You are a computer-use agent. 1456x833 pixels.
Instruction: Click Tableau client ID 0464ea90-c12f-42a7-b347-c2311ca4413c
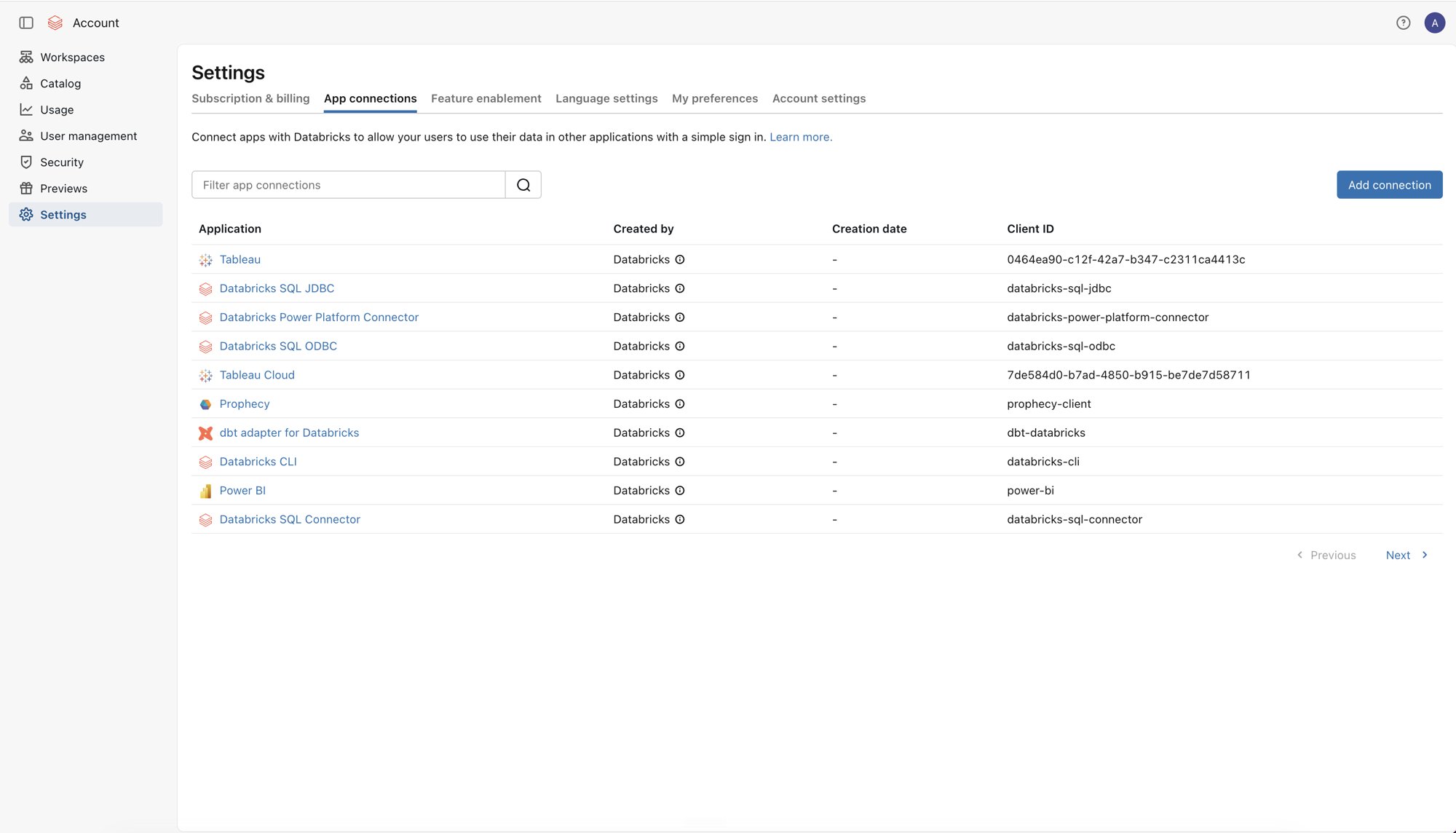tap(1125, 259)
